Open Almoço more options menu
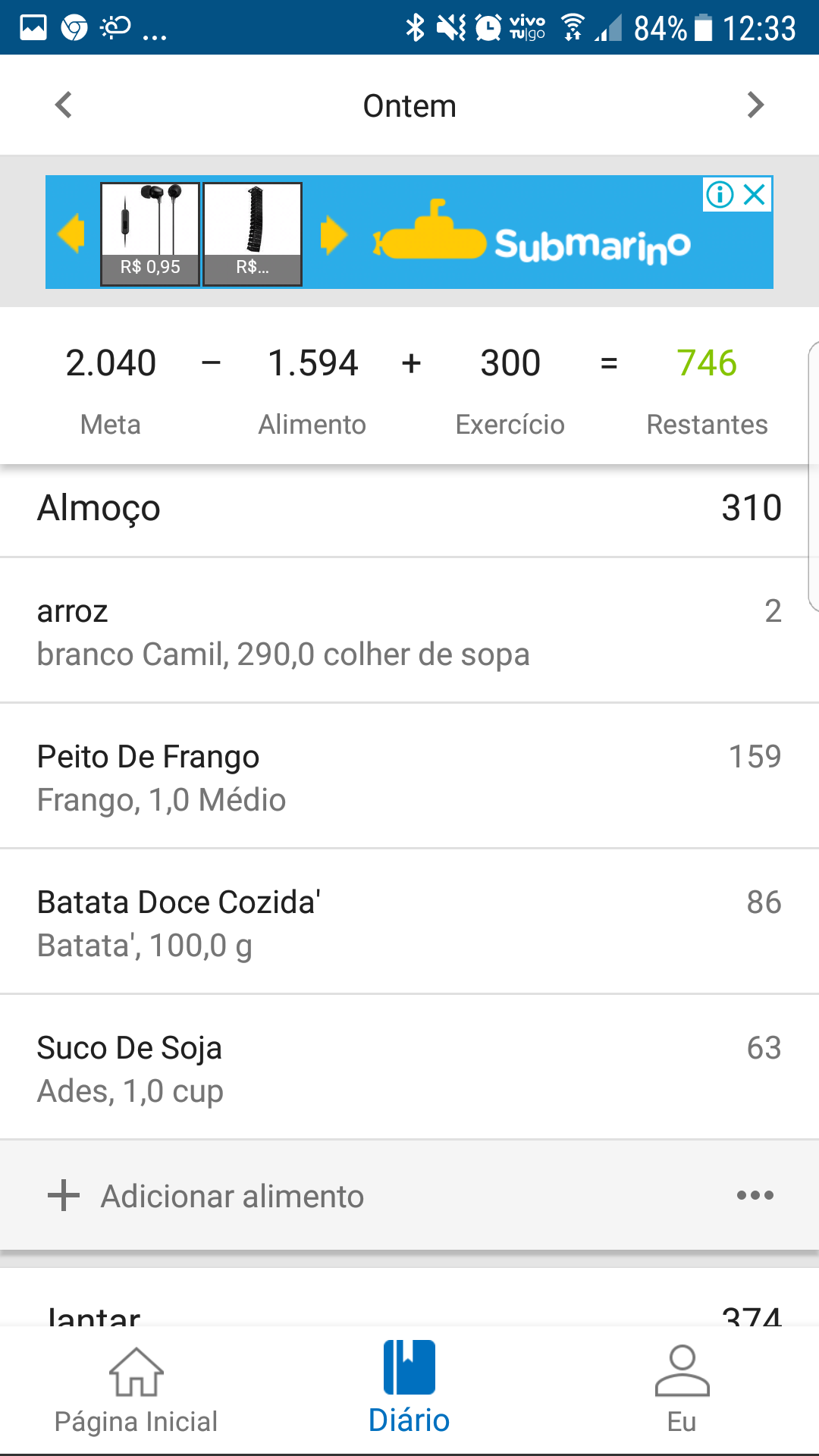Viewport: 819px width, 1456px height. point(755,1196)
